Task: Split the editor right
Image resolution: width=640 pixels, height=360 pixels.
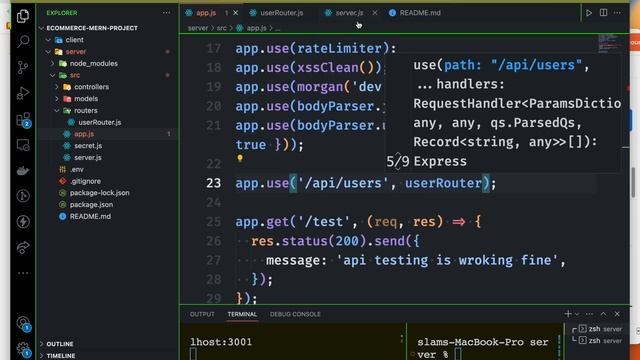Action: coord(603,13)
